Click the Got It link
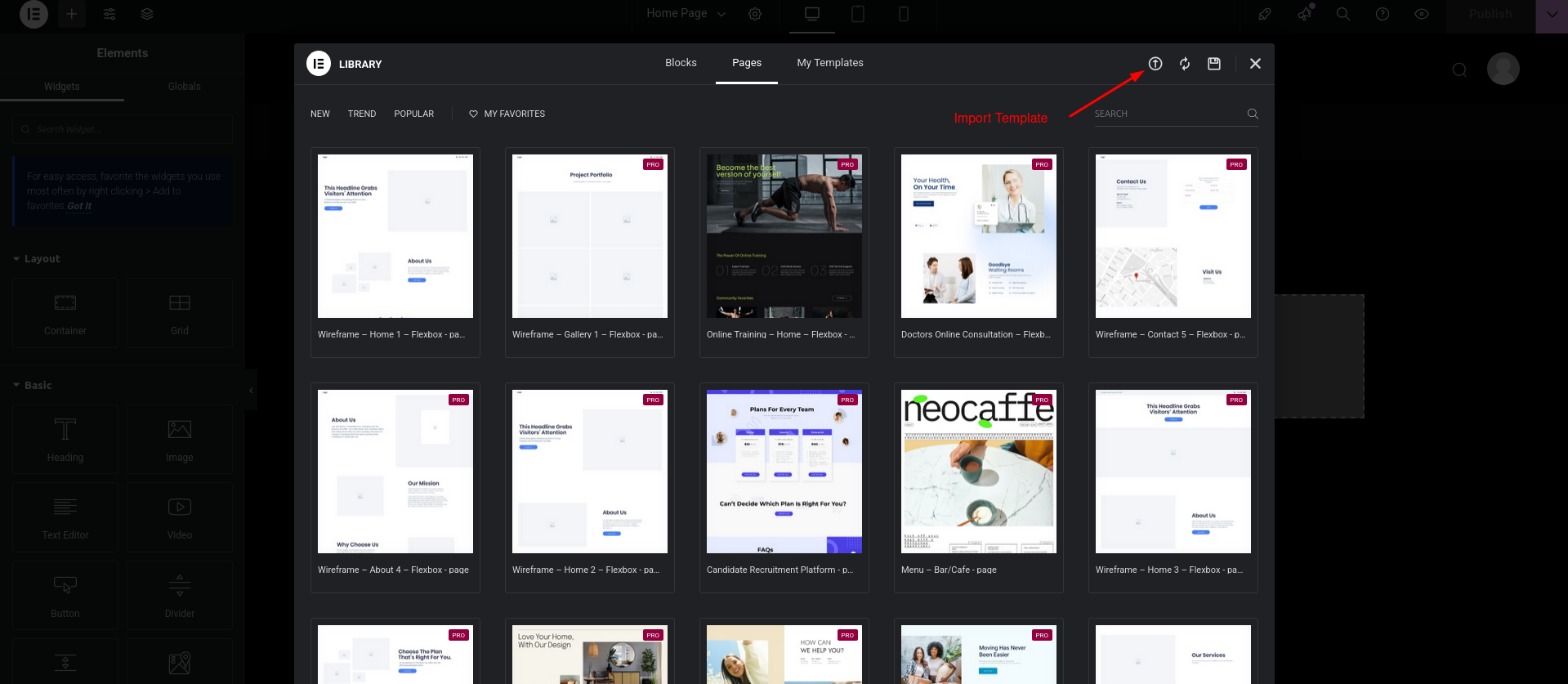 pyautogui.click(x=79, y=206)
